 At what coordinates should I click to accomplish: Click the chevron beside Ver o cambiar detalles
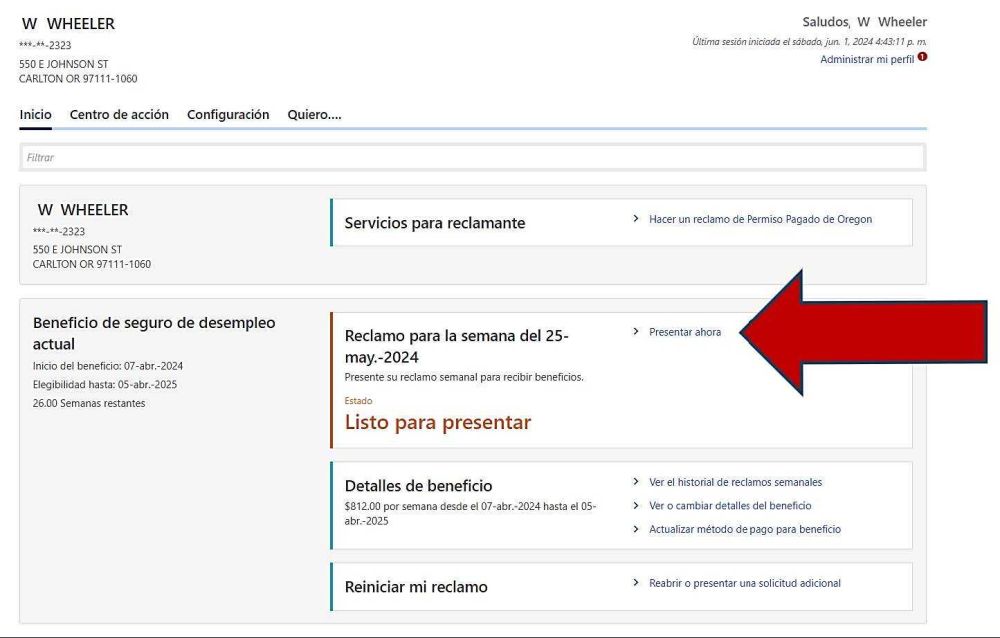click(x=636, y=505)
